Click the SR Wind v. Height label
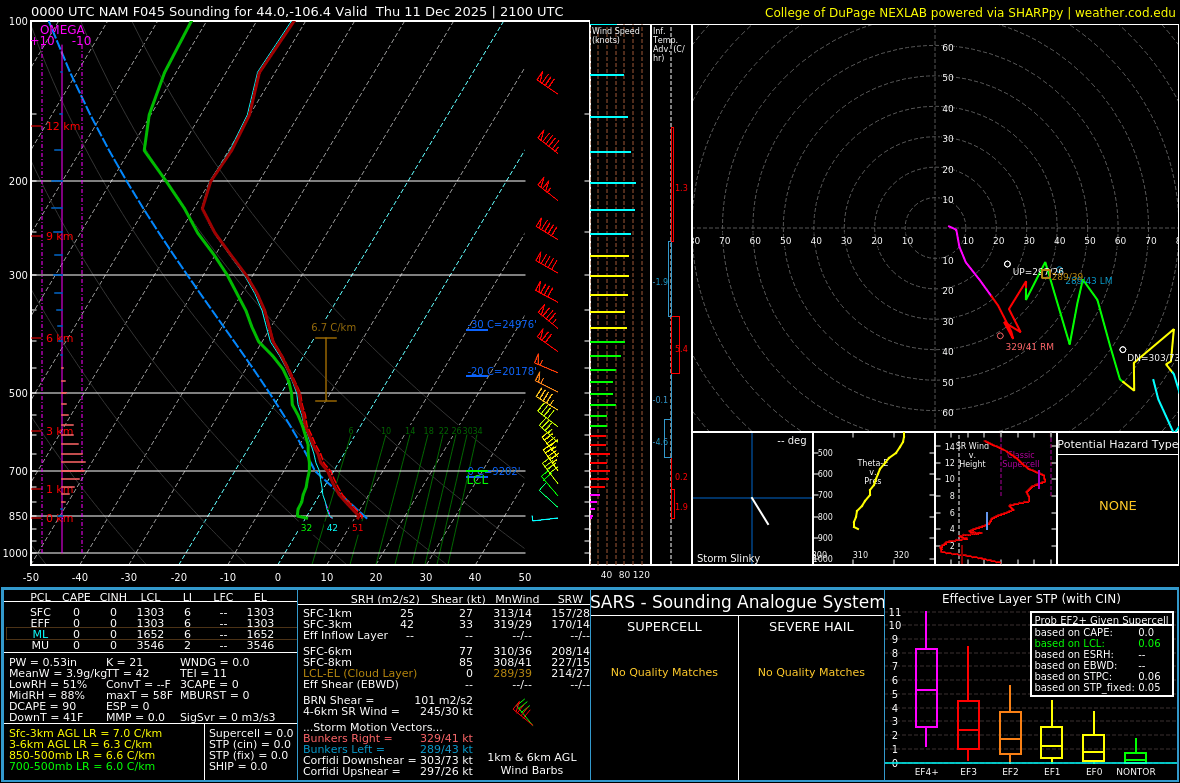The image size is (1180, 783). coord(972,455)
